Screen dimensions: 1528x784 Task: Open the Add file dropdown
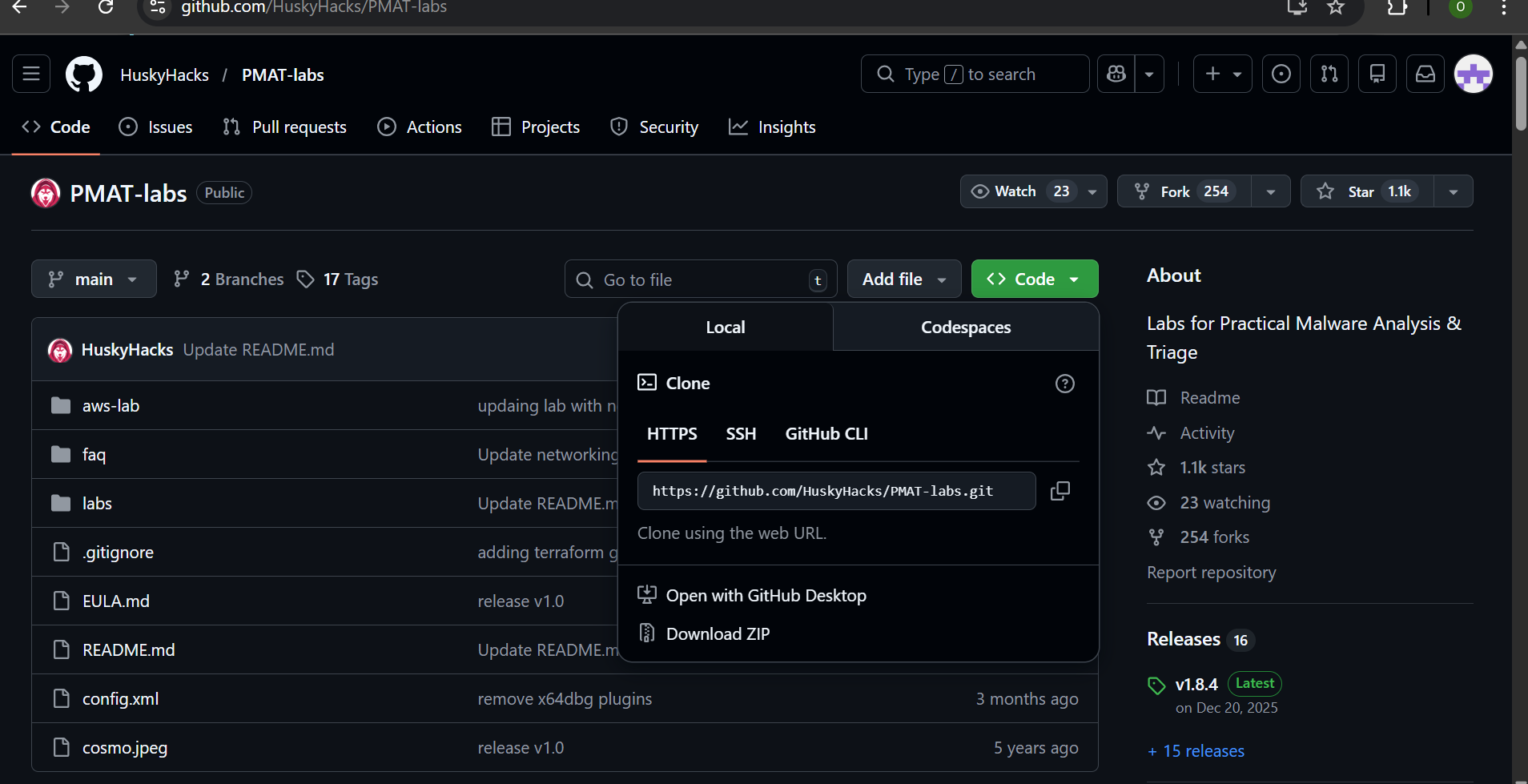(x=904, y=279)
